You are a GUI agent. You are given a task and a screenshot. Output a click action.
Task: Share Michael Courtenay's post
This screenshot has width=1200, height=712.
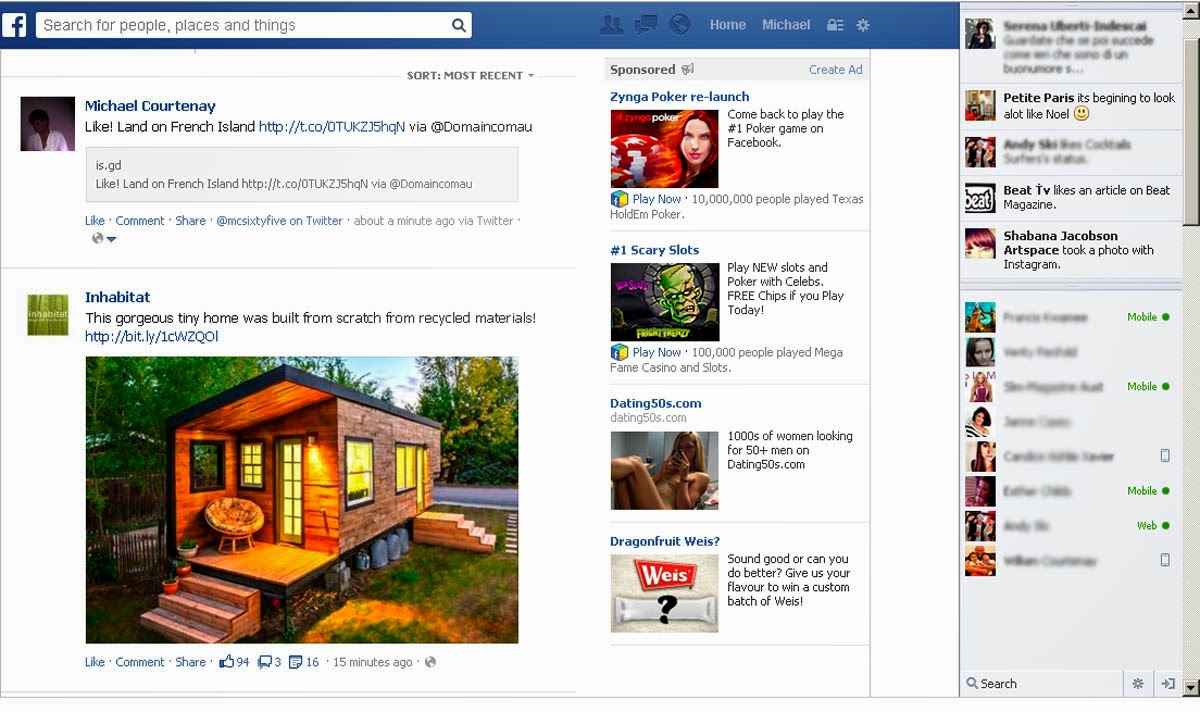(x=190, y=221)
